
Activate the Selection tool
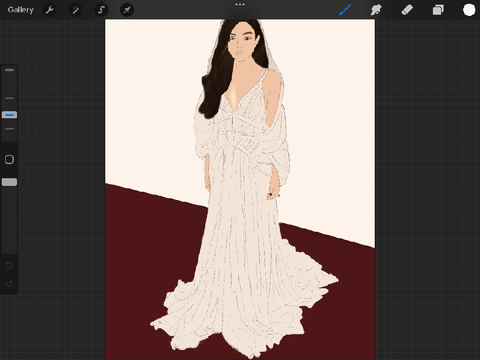coord(101,10)
